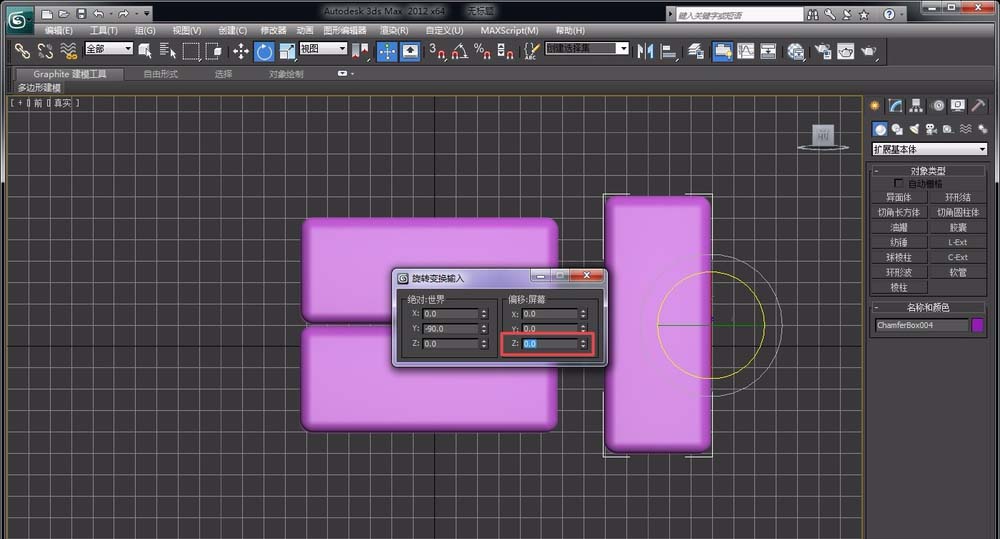The height and width of the screenshot is (539, 1000).
Task: Switch to the 自由形式 ribbon tab
Action: [x=160, y=74]
